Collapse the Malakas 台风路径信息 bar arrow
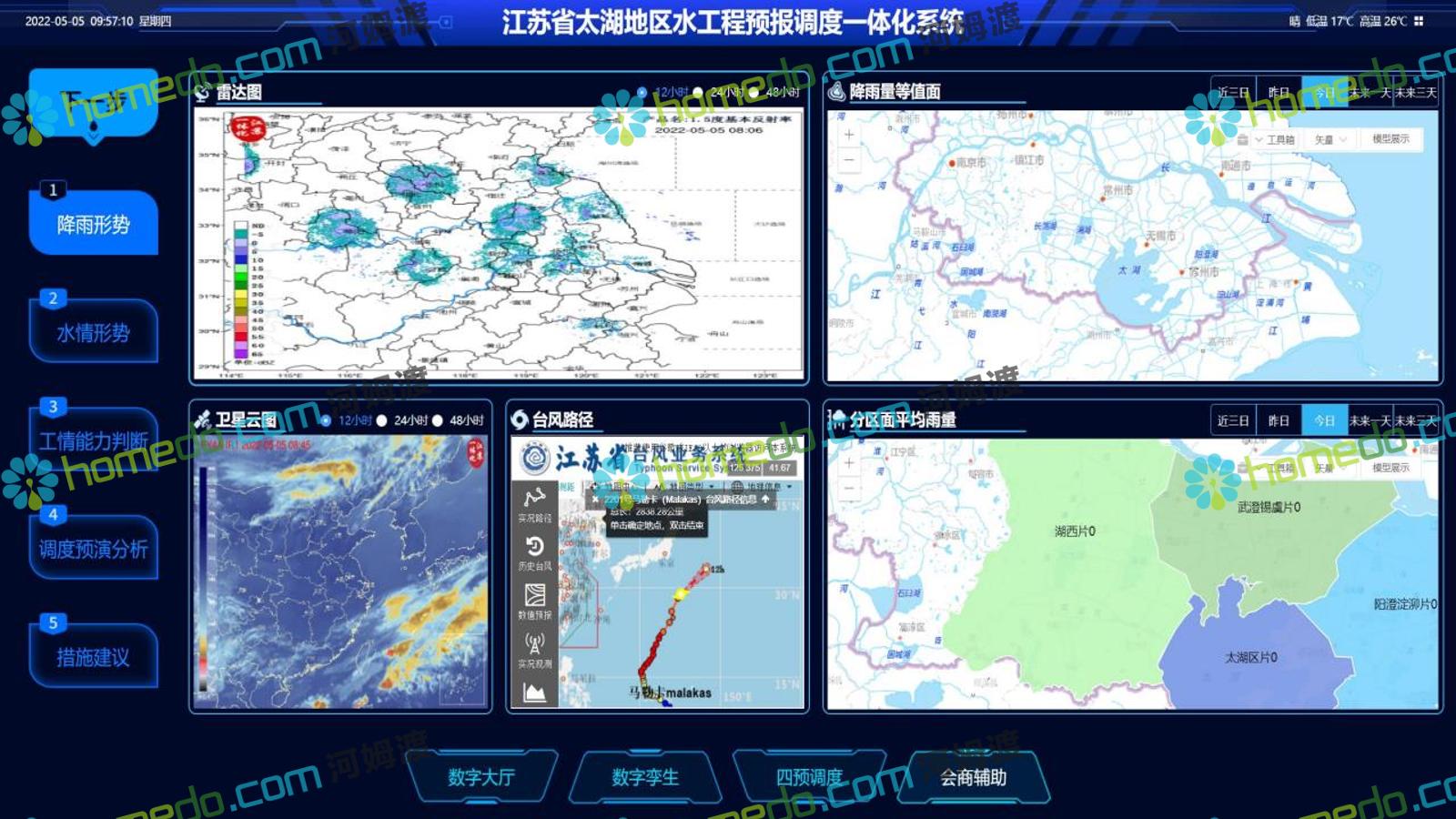The height and width of the screenshot is (819, 1456). 765,499
